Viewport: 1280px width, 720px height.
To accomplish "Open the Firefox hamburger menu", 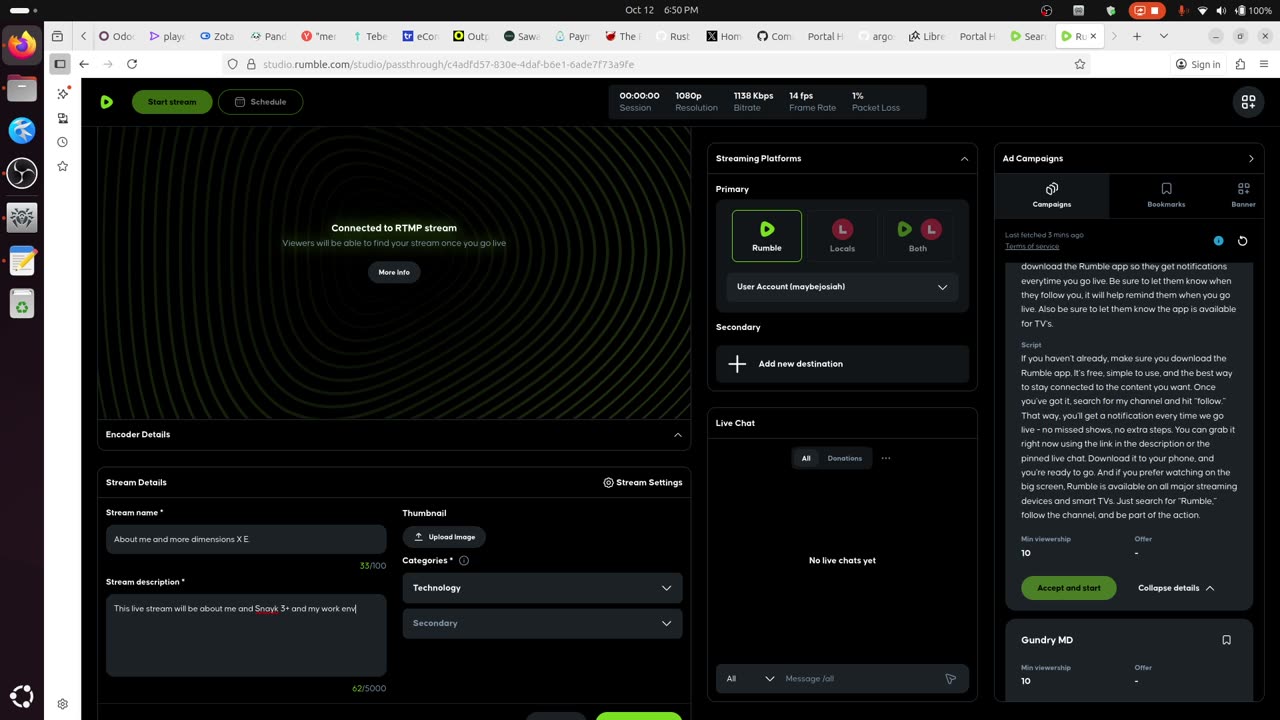I will pyautogui.click(x=1264, y=64).
